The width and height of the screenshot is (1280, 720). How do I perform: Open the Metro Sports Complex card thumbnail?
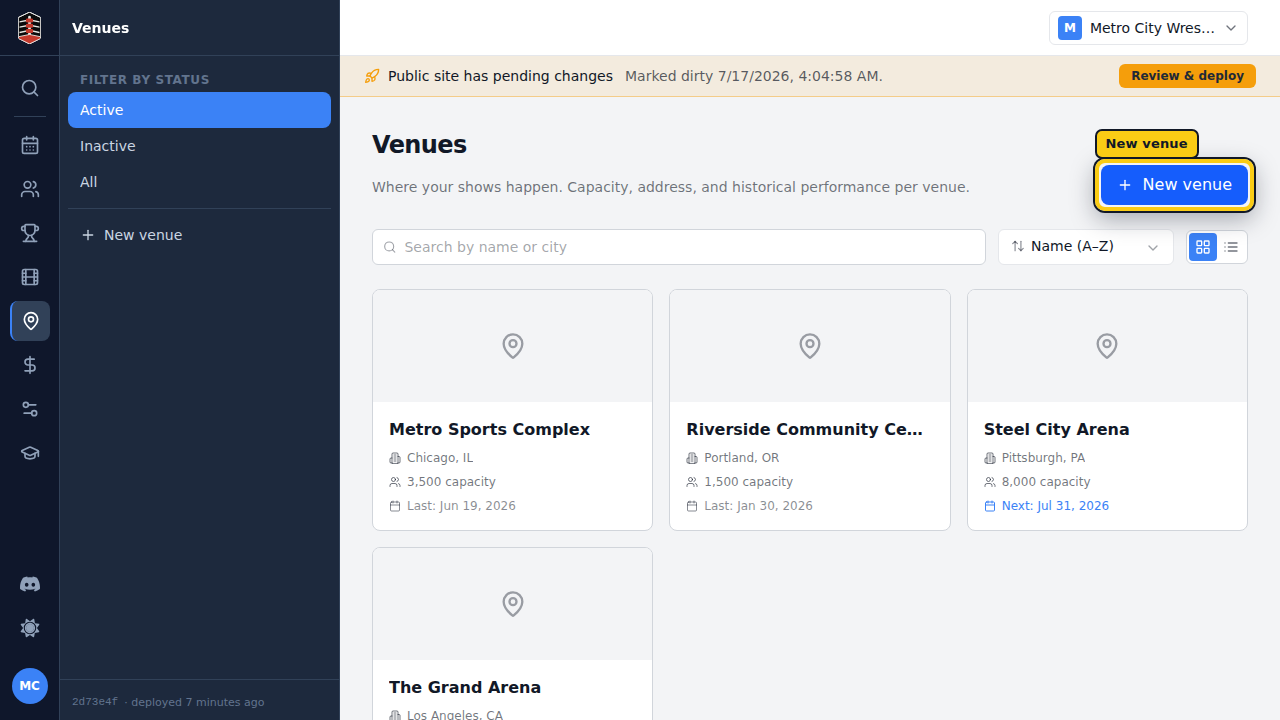tap(512, 346)
